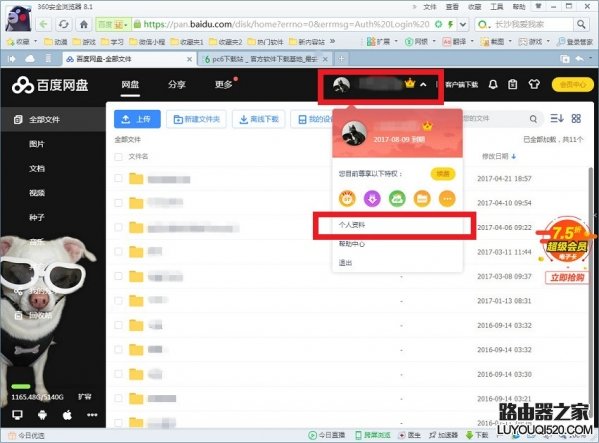Open the clipboard task icon next to bell
The height and width of the screenshot is (443, 599).
tap(513, 84)
